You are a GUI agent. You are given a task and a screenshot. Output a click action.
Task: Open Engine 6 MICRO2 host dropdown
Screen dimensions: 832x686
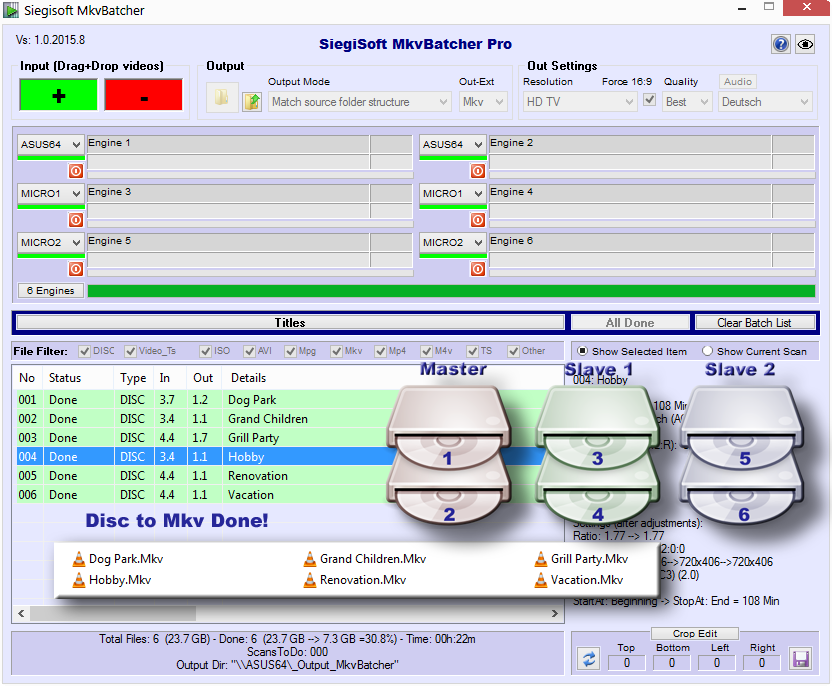pos(453,242)
